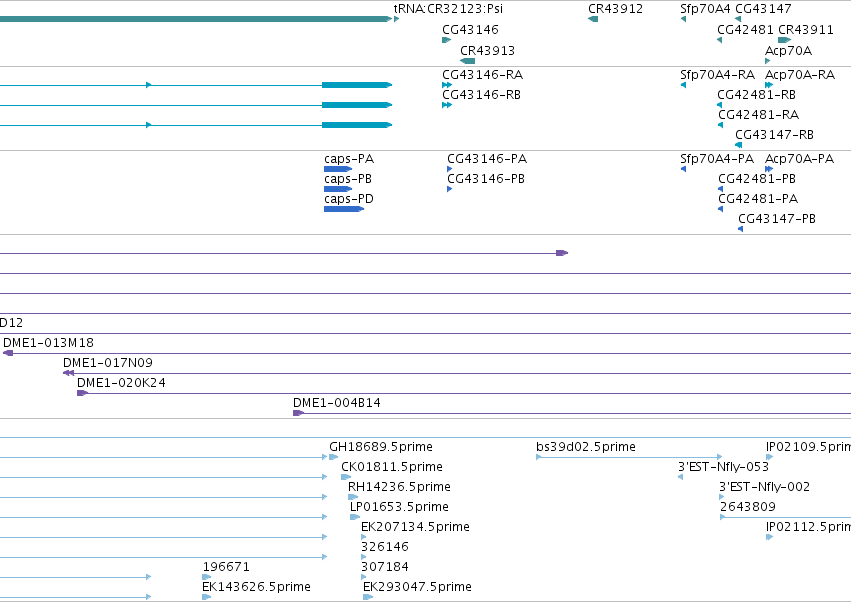The image size is (851, 602).
Task: Click the tRNA:CR32123:Psi gene label
Action: click(448, 9)
